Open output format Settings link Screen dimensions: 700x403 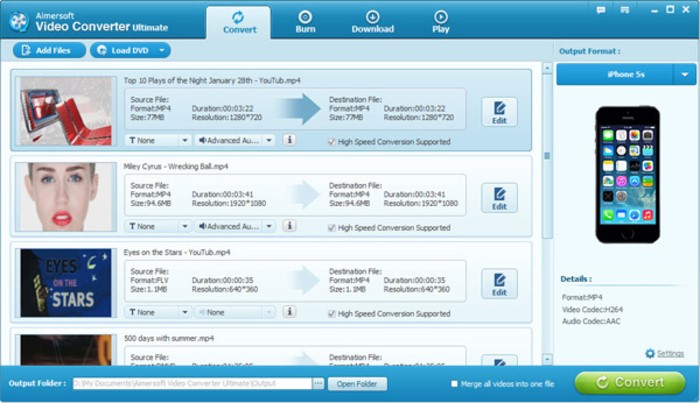coord(670,353)
